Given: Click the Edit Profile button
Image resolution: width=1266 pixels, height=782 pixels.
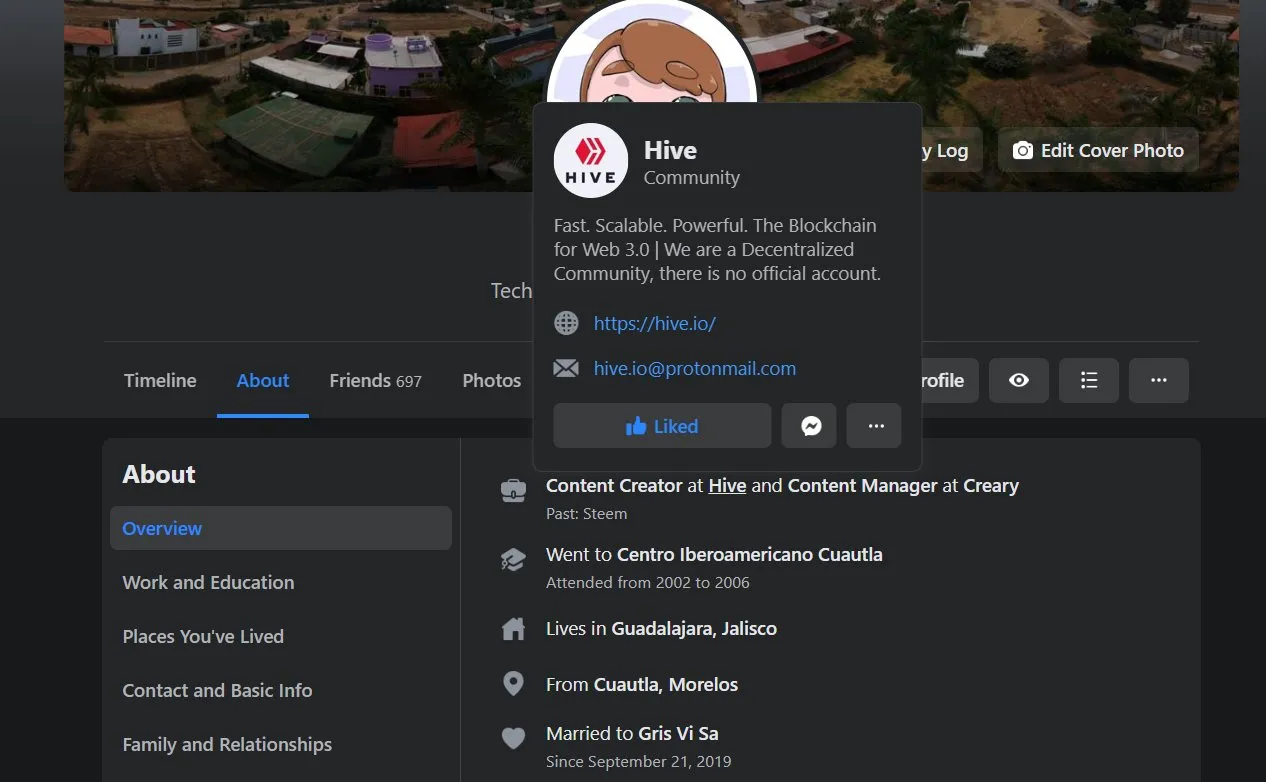Looking at the screenshot, I should pyautogui.click(x=948, y=380).
